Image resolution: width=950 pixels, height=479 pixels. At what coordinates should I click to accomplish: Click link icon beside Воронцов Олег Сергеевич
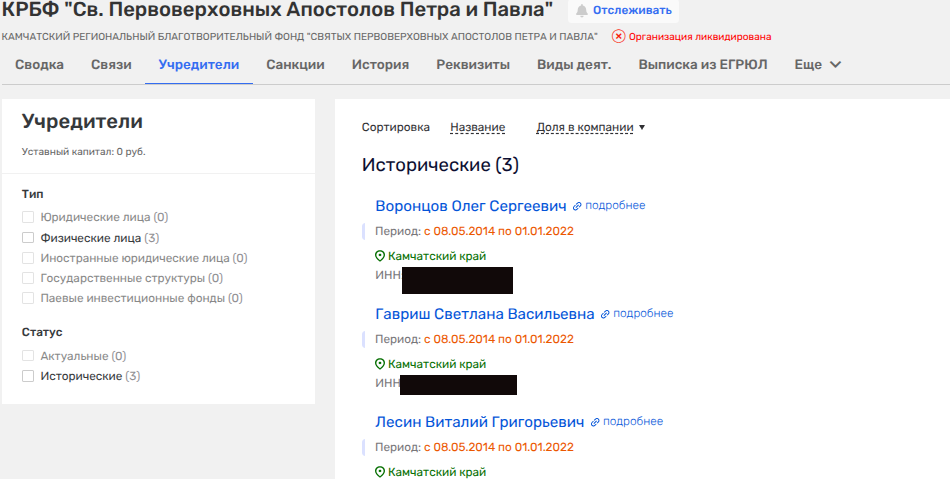577,206
